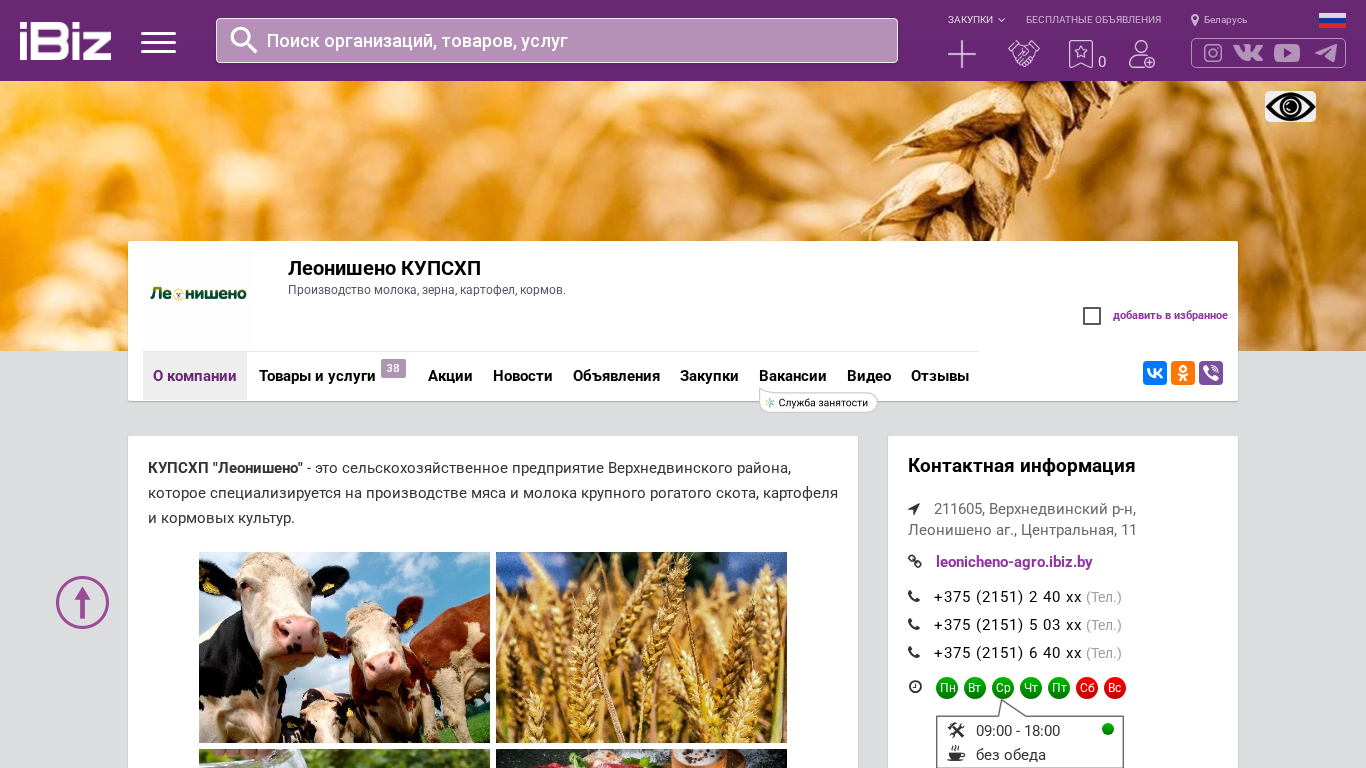
Task: Go to the Объявления tab
Action: coord(616,376)
